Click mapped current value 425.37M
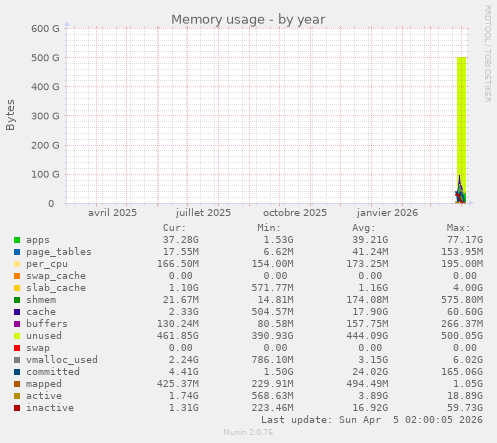Screen dimensions: 497x443 point(178,384)
